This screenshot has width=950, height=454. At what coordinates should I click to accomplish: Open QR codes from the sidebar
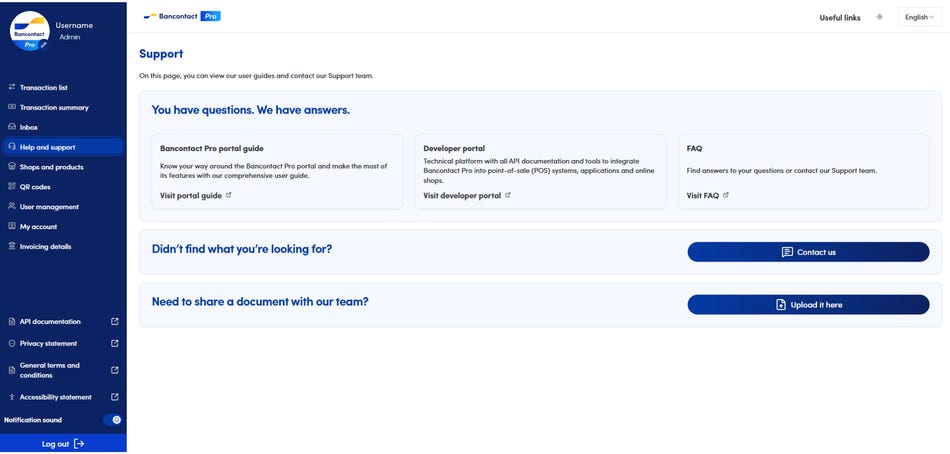[35, 187]
